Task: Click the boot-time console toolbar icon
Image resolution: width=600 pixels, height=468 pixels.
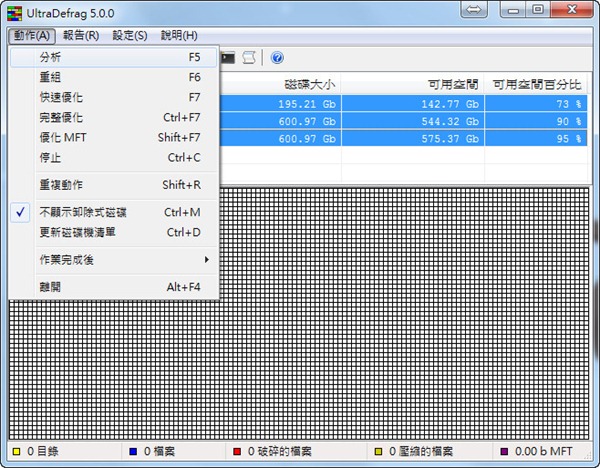Action: coord(228,58)
